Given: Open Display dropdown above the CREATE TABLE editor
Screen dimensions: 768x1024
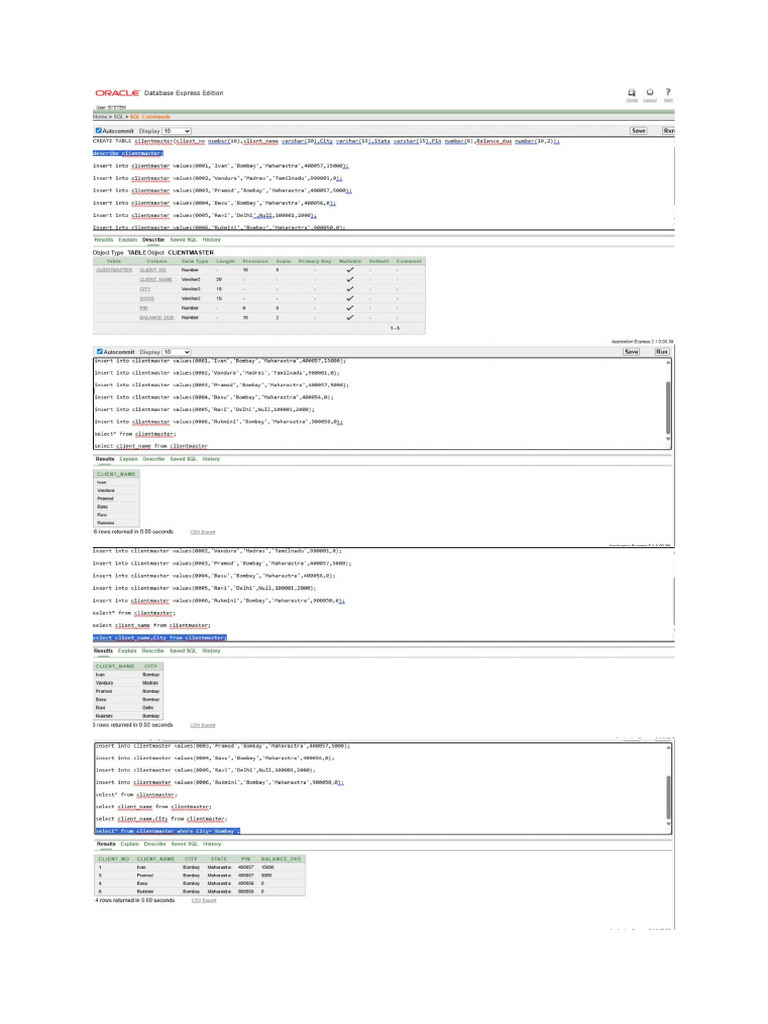Looking at the screenshot, I should click(176, 131).
